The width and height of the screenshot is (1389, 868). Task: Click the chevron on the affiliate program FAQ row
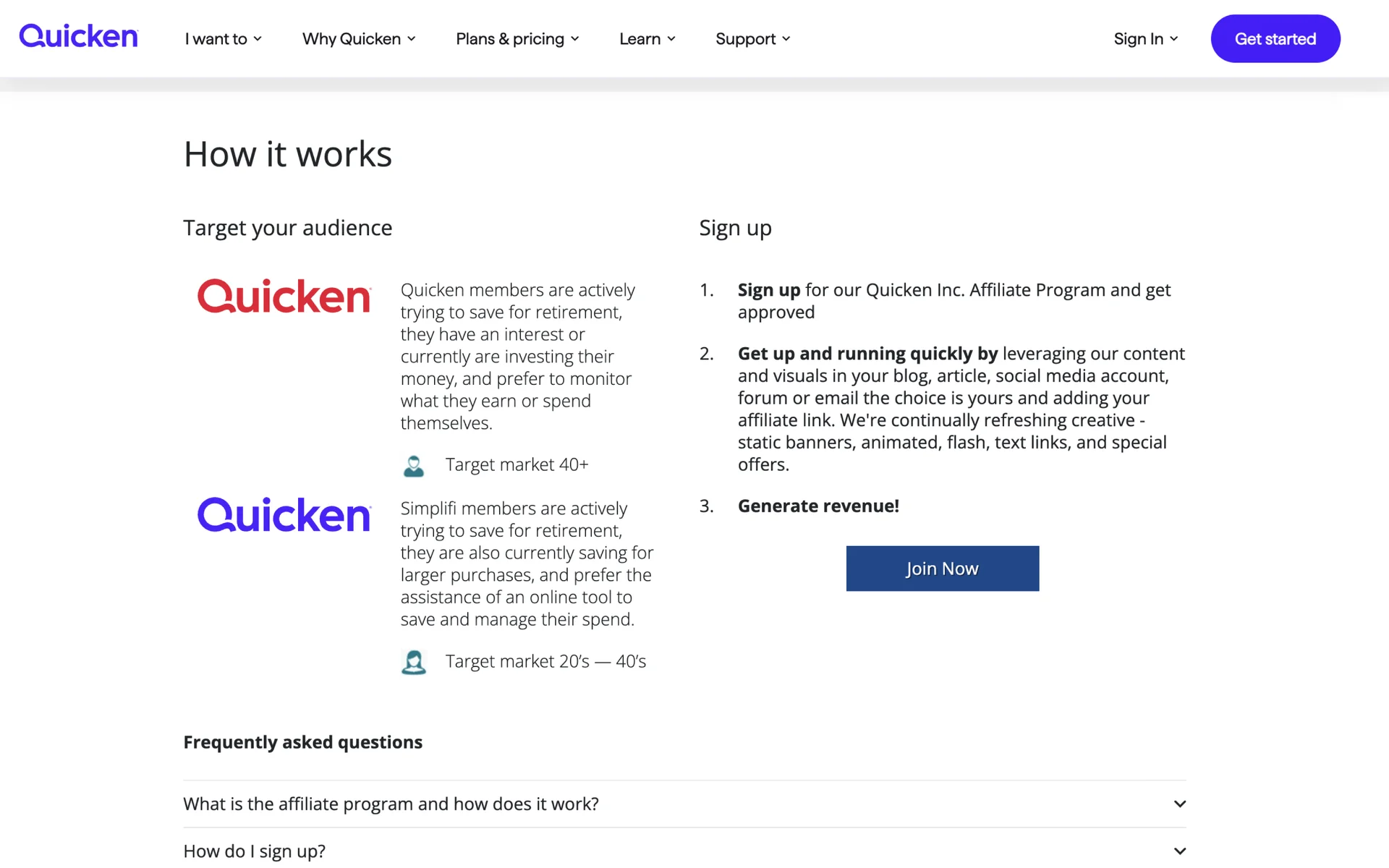click(1180, 804)
